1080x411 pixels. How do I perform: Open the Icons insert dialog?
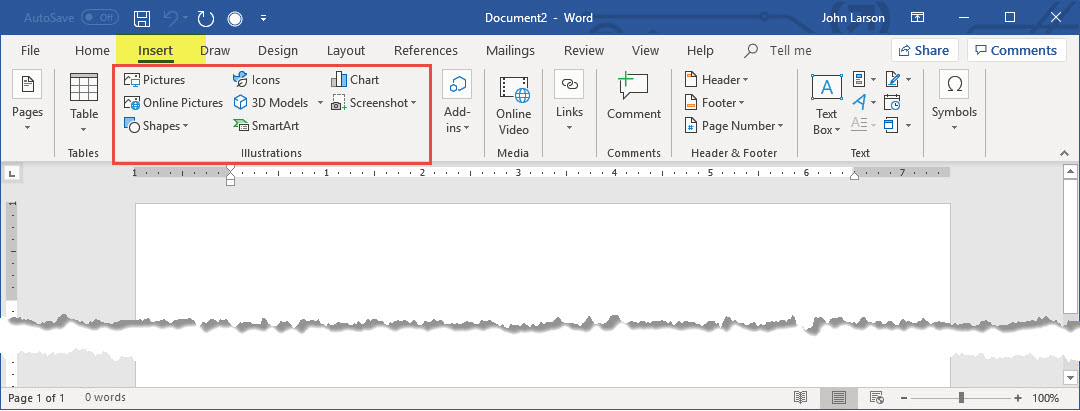click(x=257, y=80)
